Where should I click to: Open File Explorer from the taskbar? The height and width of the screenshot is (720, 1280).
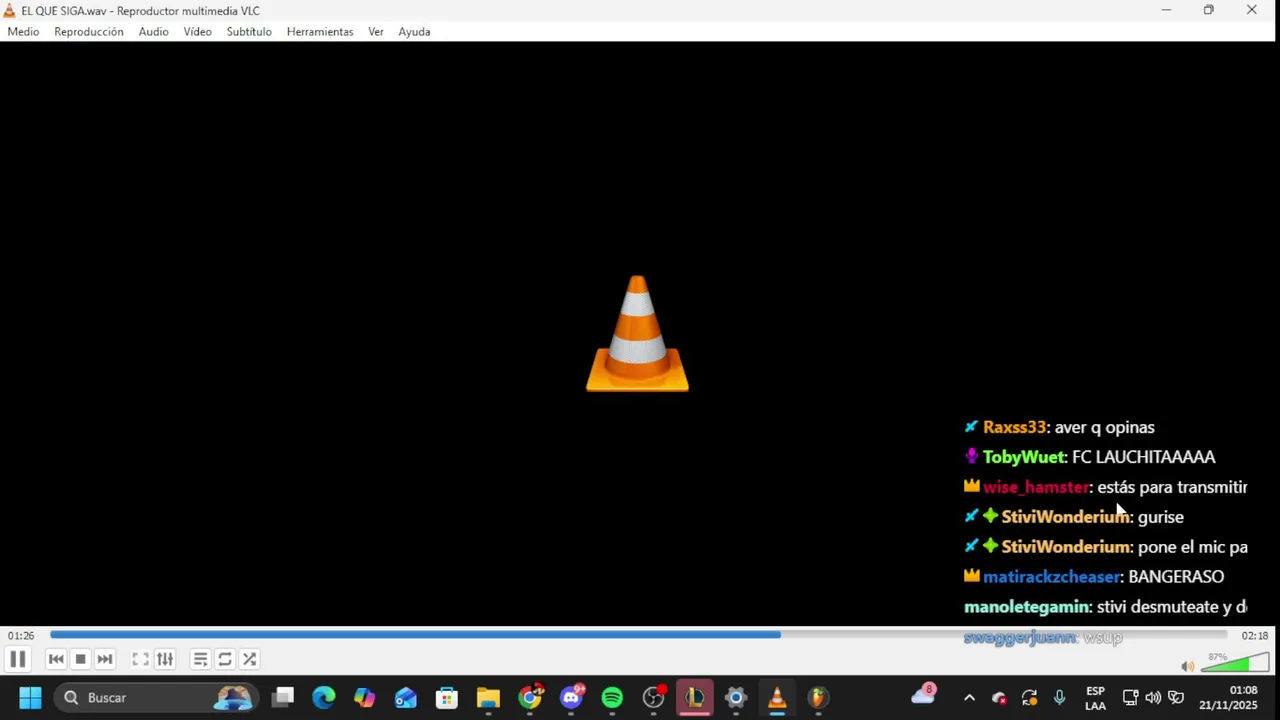tap(488, 698)
